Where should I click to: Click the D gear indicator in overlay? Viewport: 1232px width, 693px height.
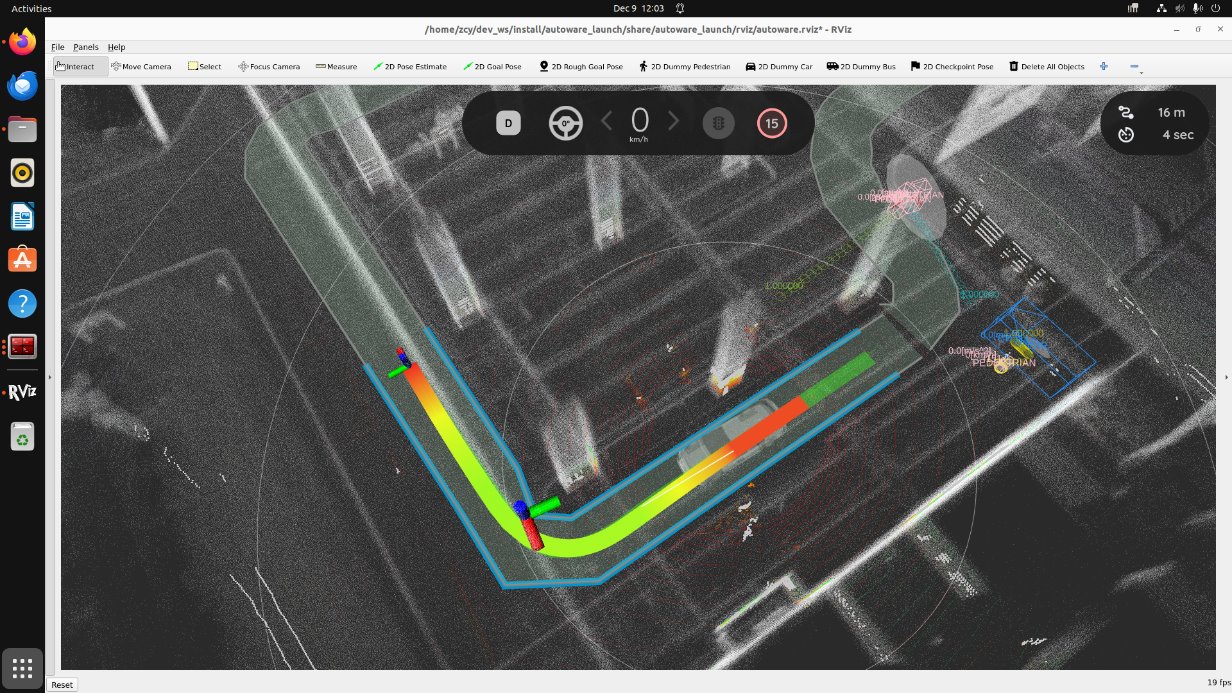(508, 124)
